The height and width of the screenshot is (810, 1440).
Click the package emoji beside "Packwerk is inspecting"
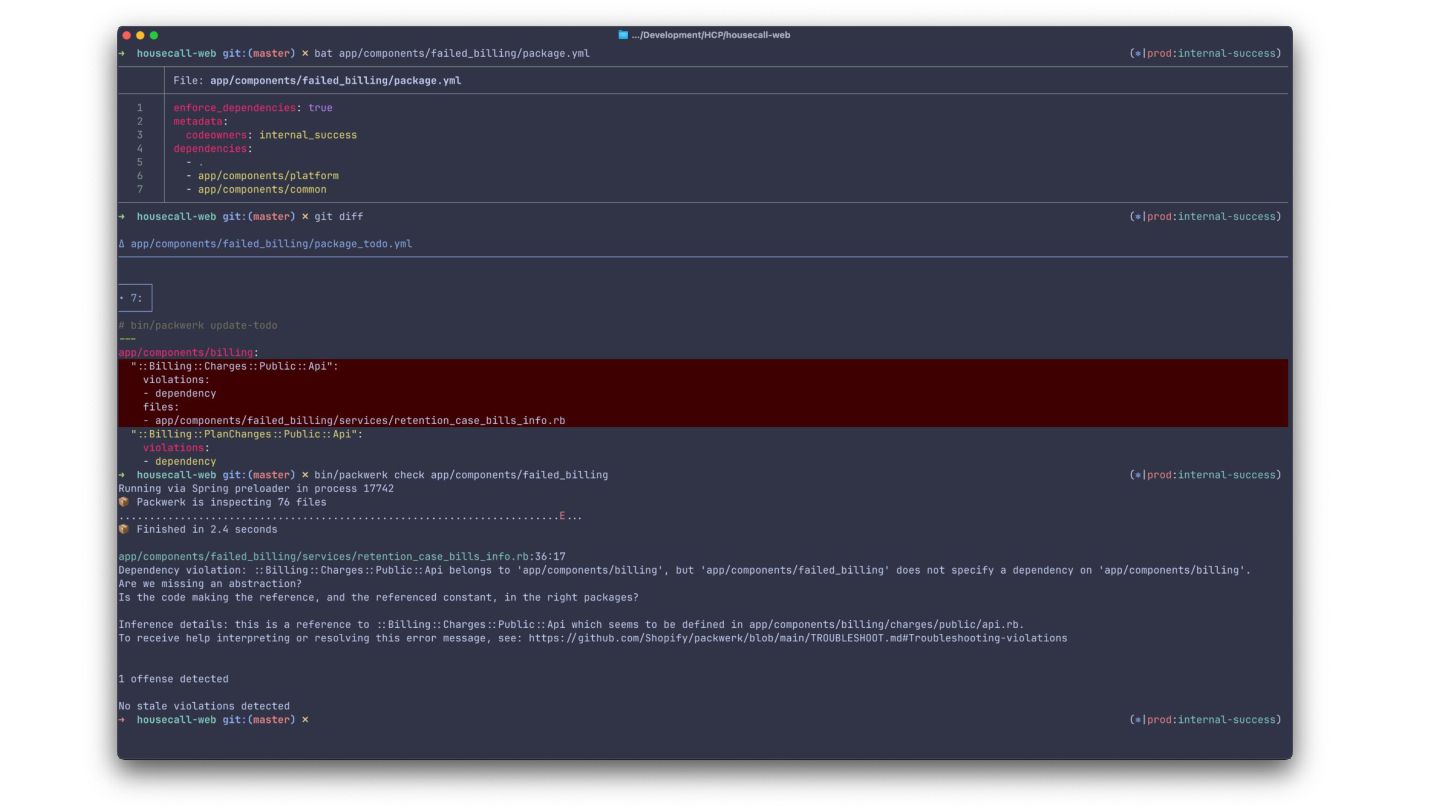point(124,502)
